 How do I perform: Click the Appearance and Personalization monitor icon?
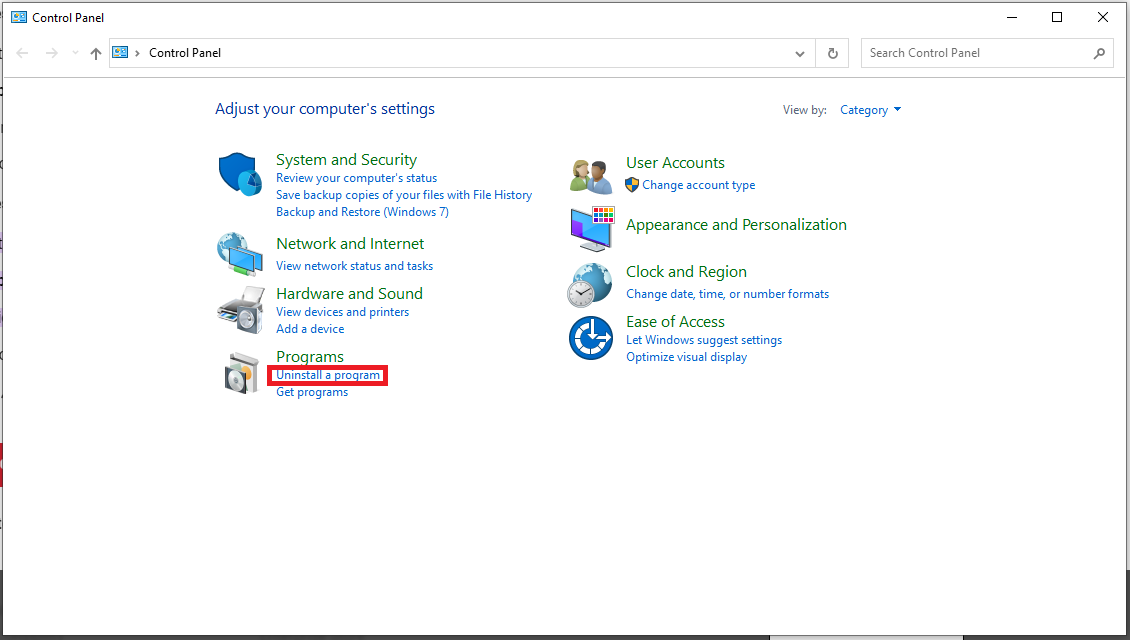coord(592,228)
